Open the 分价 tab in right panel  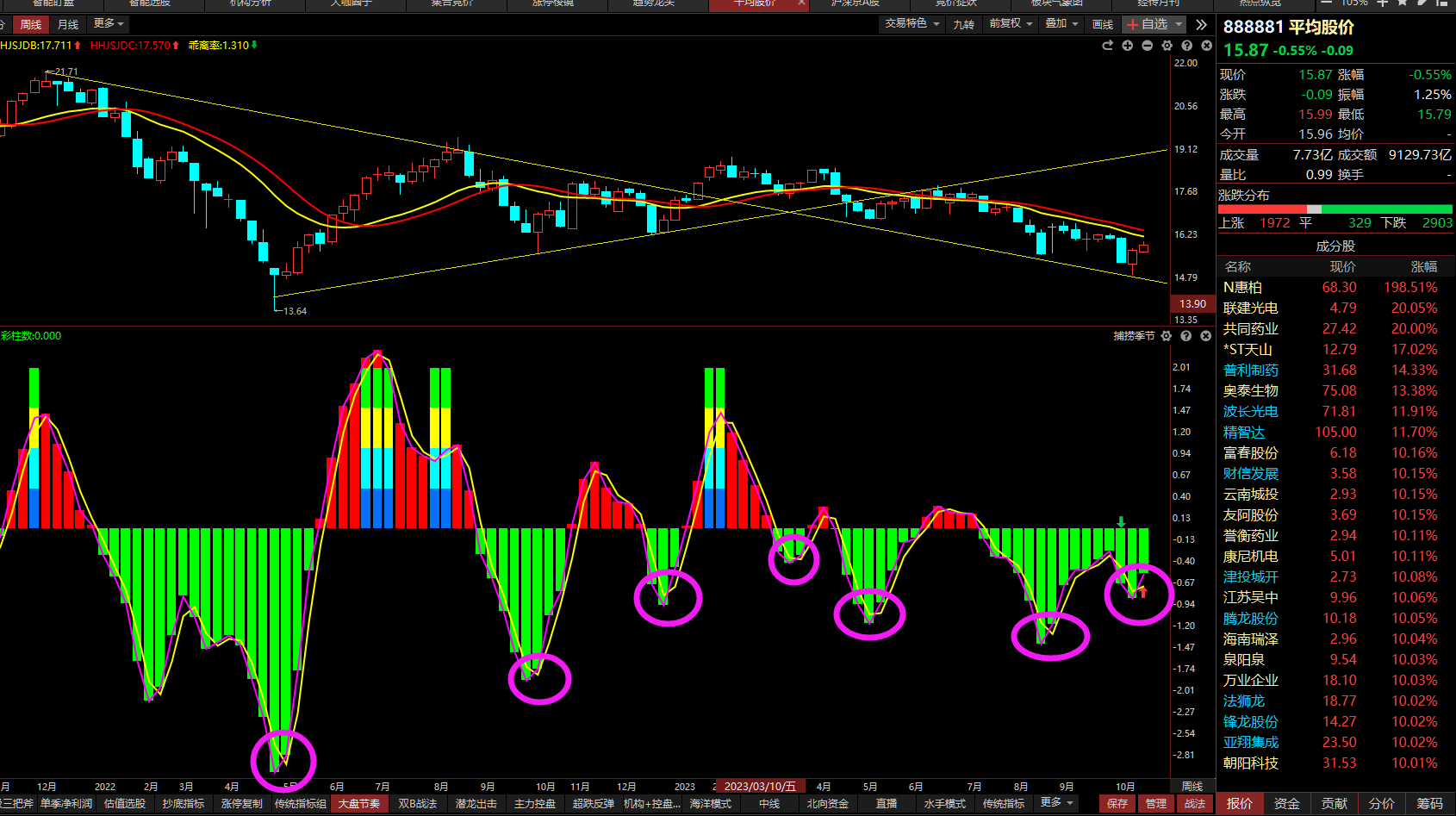1382,803
